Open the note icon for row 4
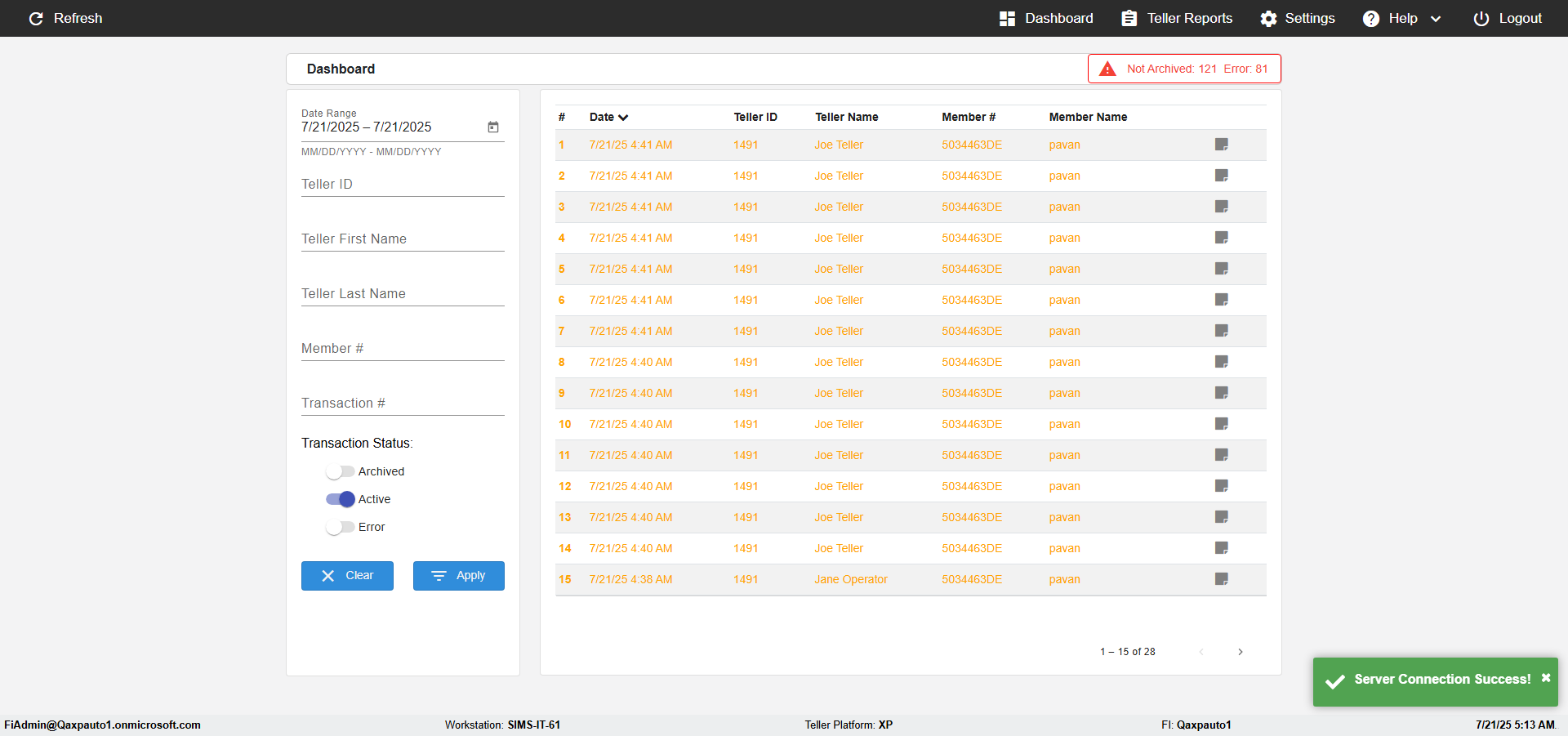Screen dimensions: 1568x736 [1222, 238]
